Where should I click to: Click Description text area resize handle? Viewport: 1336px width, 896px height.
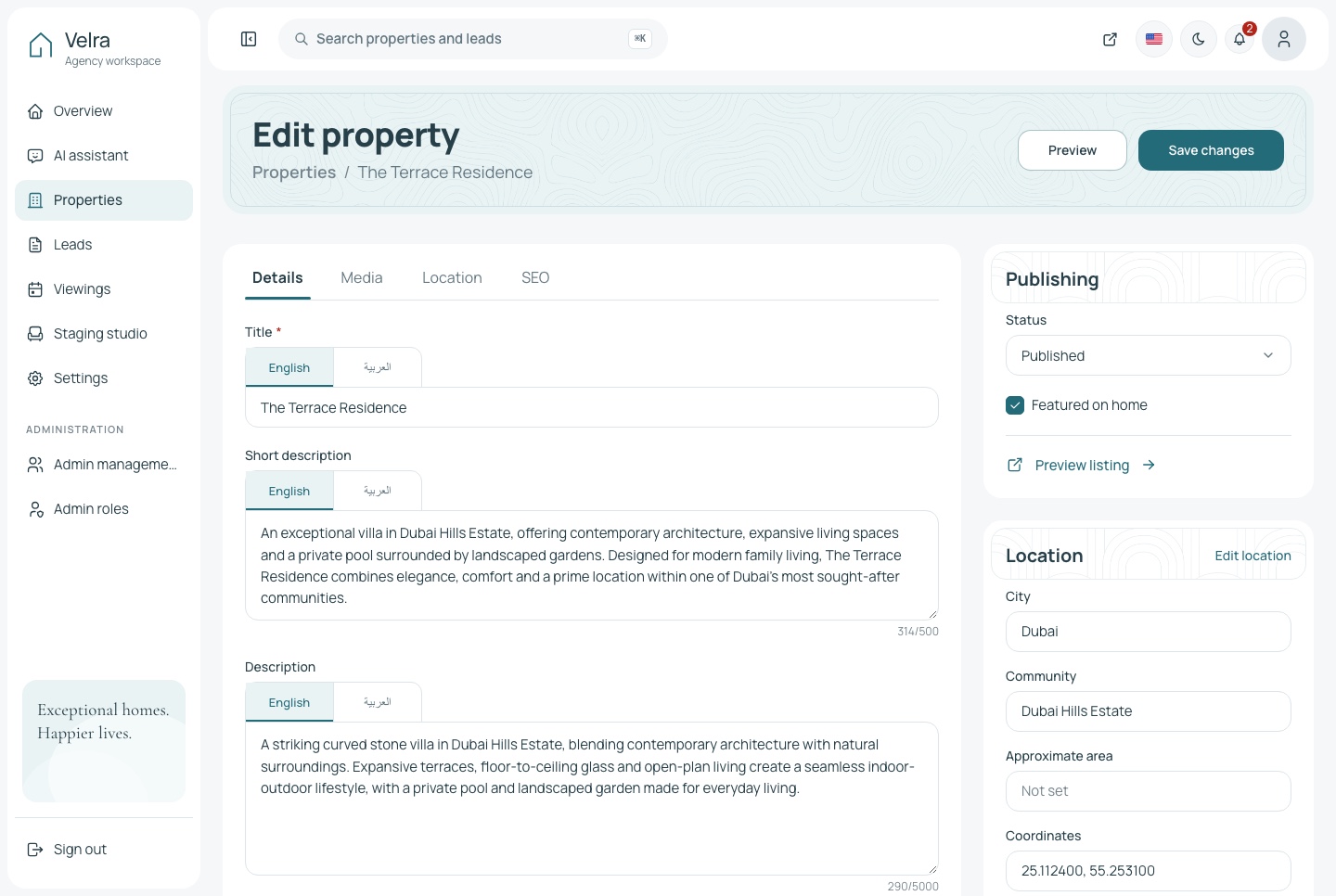click(932, 869)
